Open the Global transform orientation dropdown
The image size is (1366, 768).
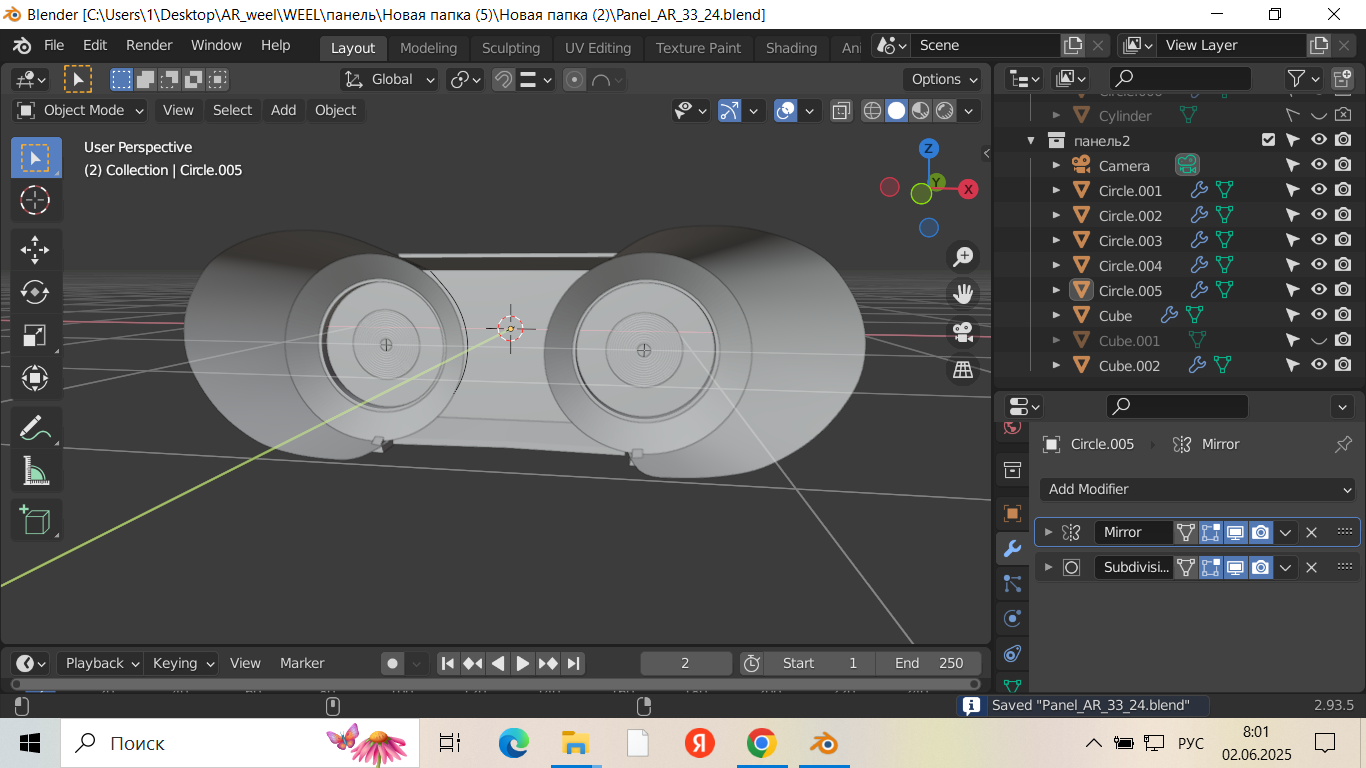pos(390,79)
